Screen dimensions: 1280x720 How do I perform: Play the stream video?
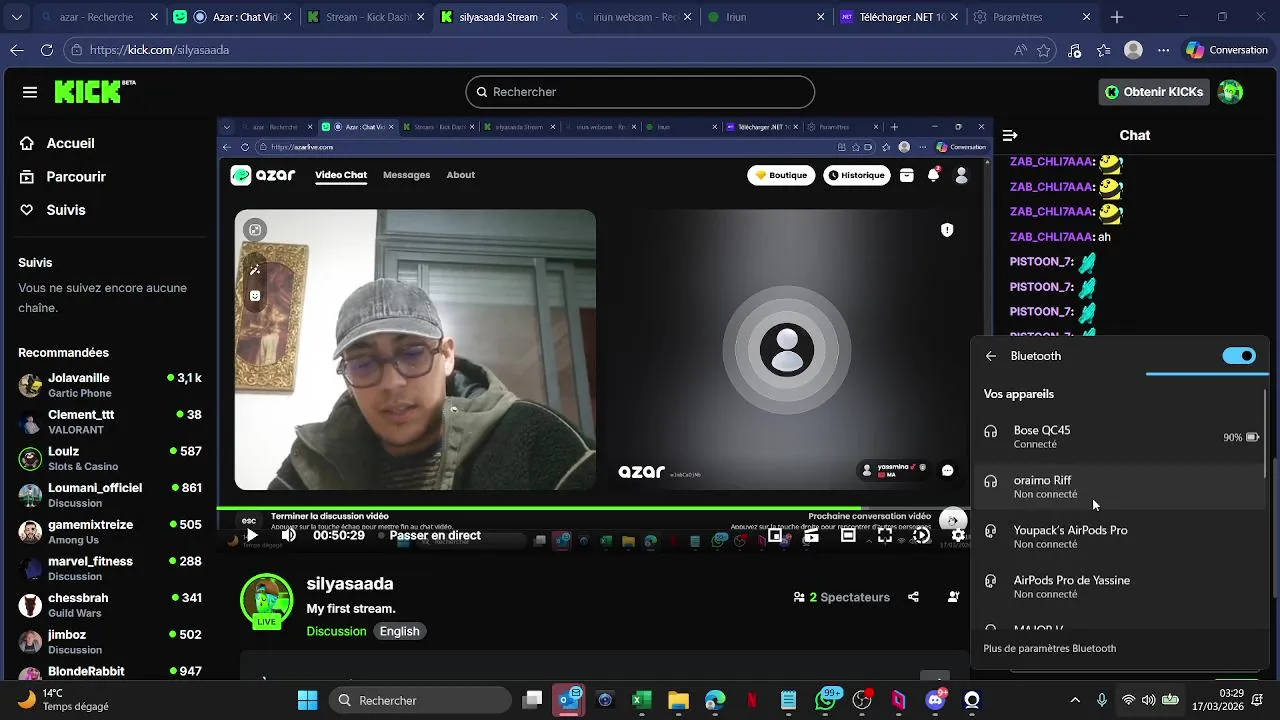click(x=252, y=535)
